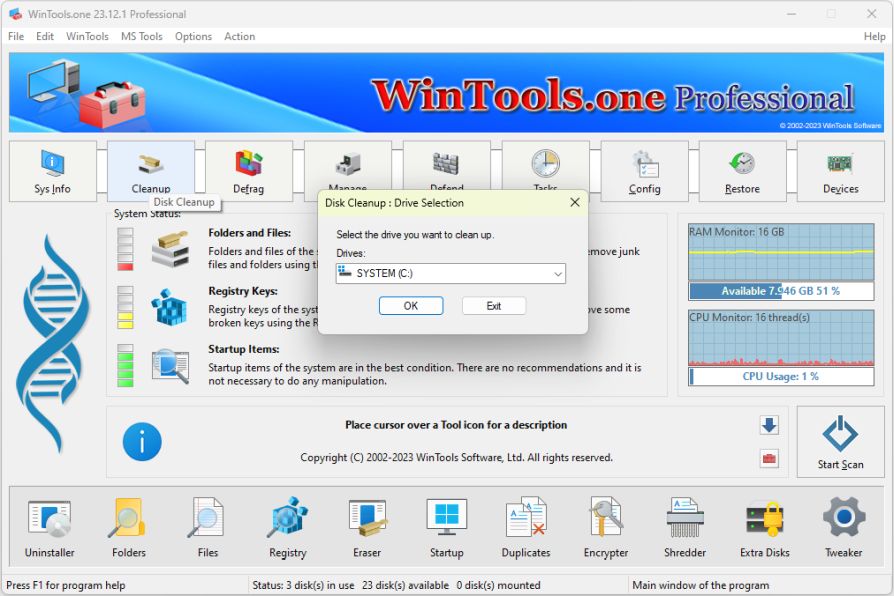Image resolution: width=894 pixels, height=596 pixels.
Task: Click the small red toolbox icon
Action: [x=769, y=459]
